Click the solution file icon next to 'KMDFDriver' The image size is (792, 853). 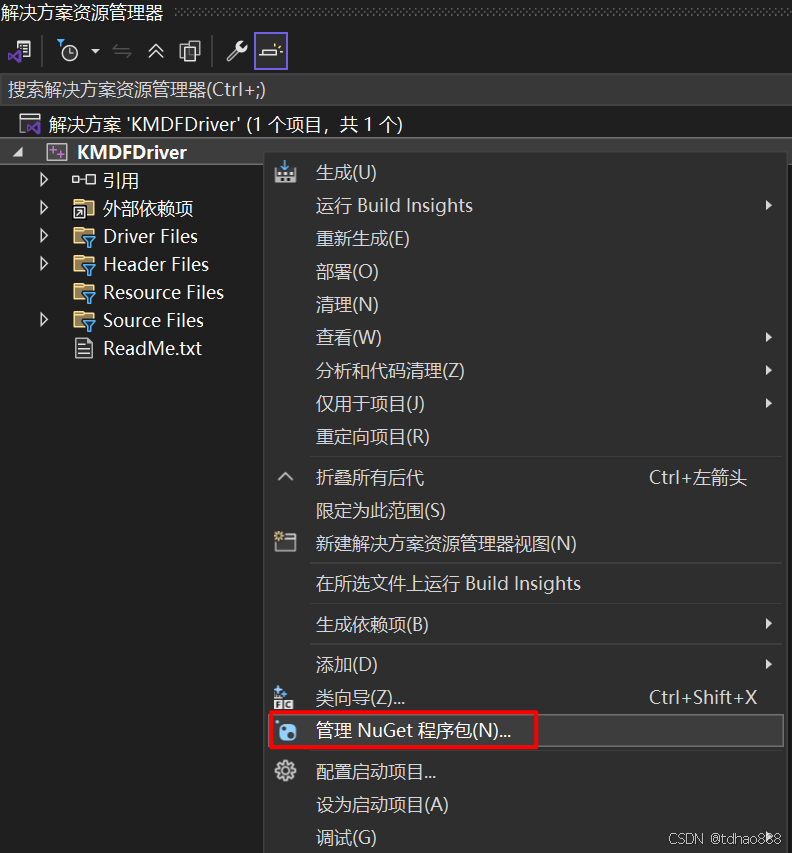(x=30, y=124)
